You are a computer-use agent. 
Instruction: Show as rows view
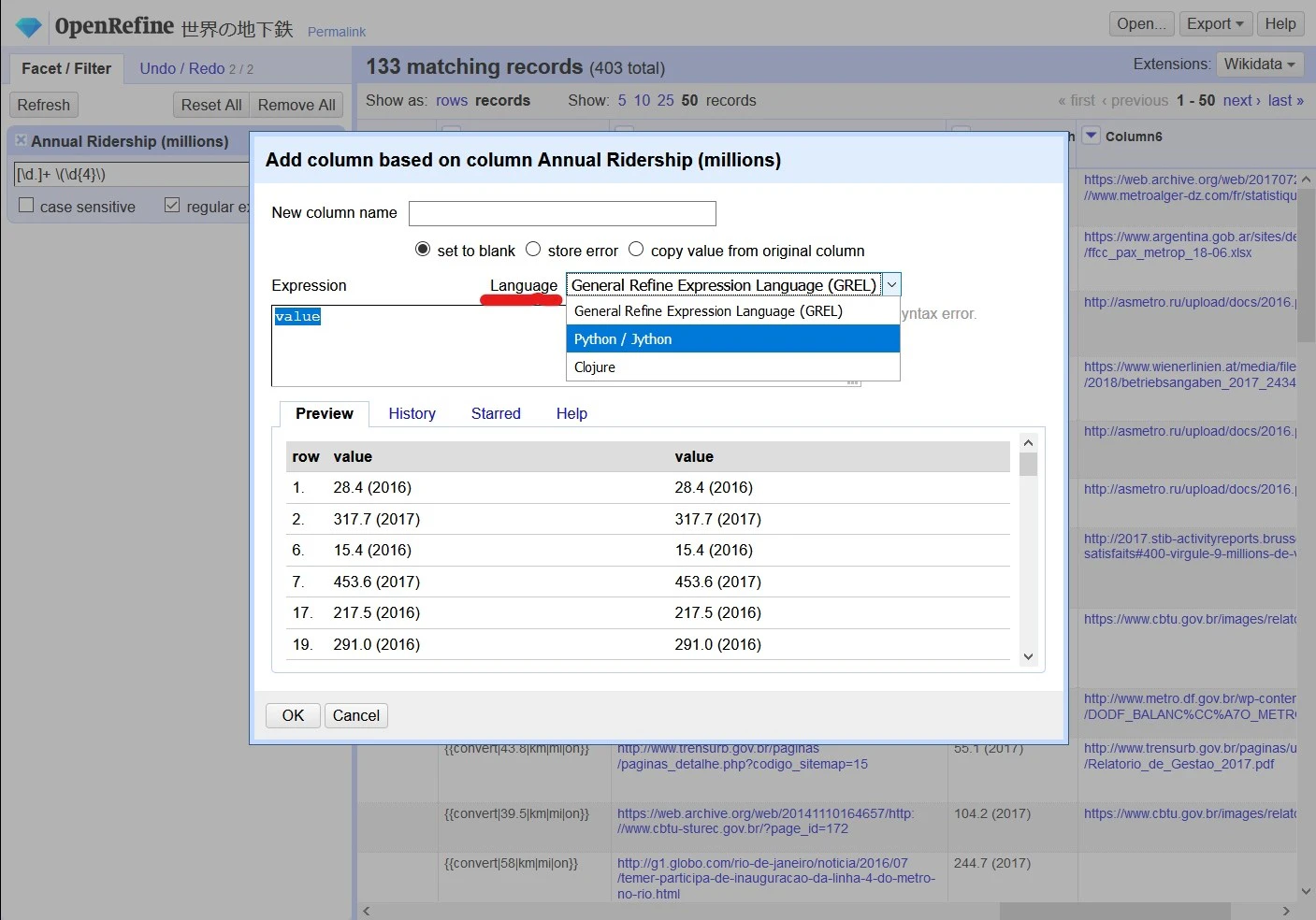[x=452, y=100]
